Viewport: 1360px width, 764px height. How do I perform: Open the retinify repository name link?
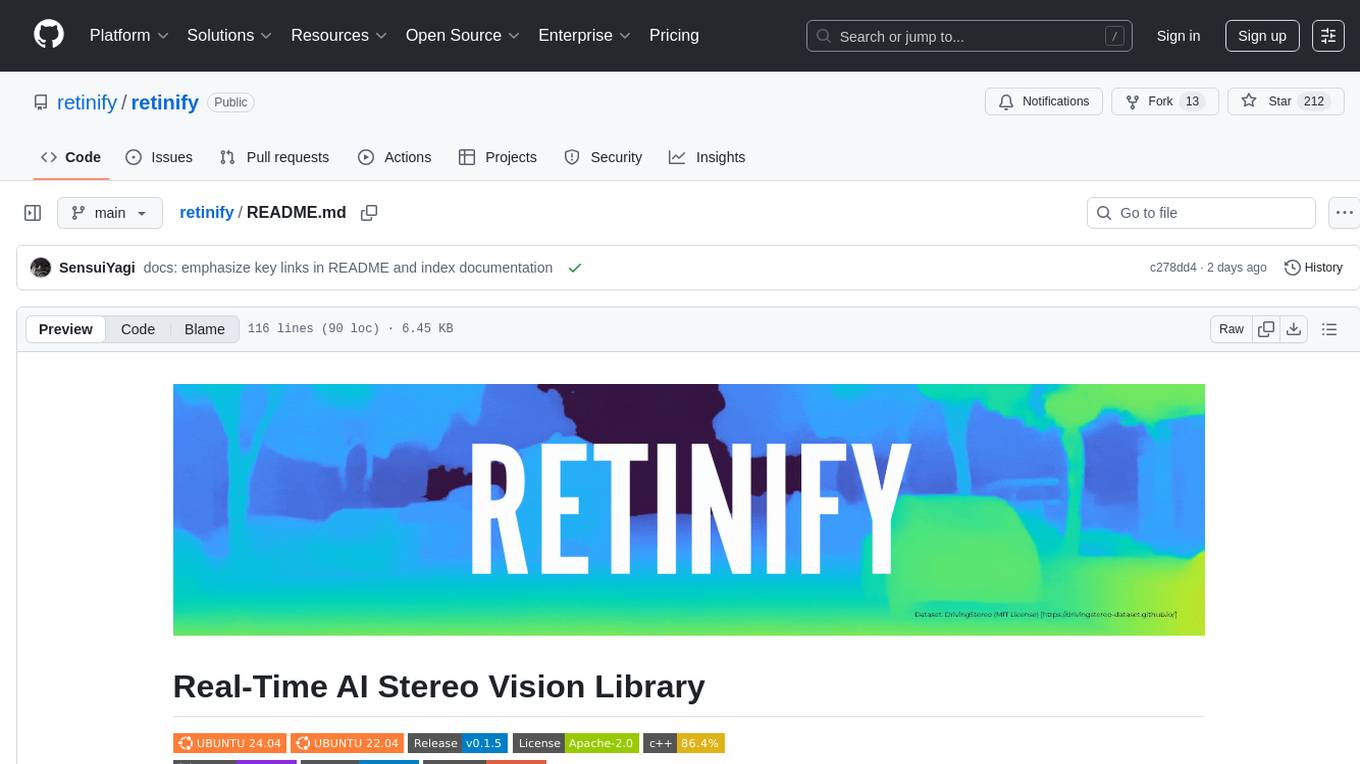coord(165,102)
